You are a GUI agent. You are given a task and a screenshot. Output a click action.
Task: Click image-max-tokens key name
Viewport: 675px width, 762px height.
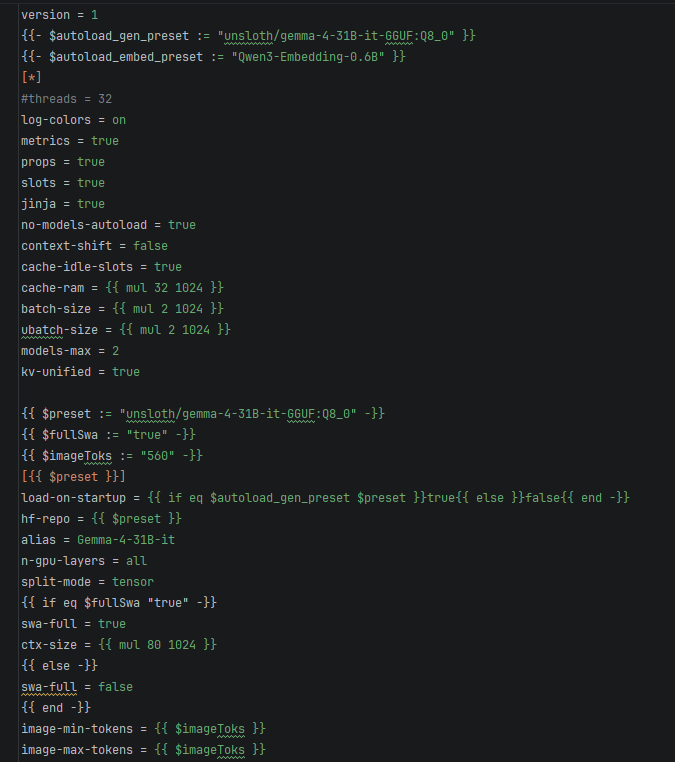pos(77,750)
